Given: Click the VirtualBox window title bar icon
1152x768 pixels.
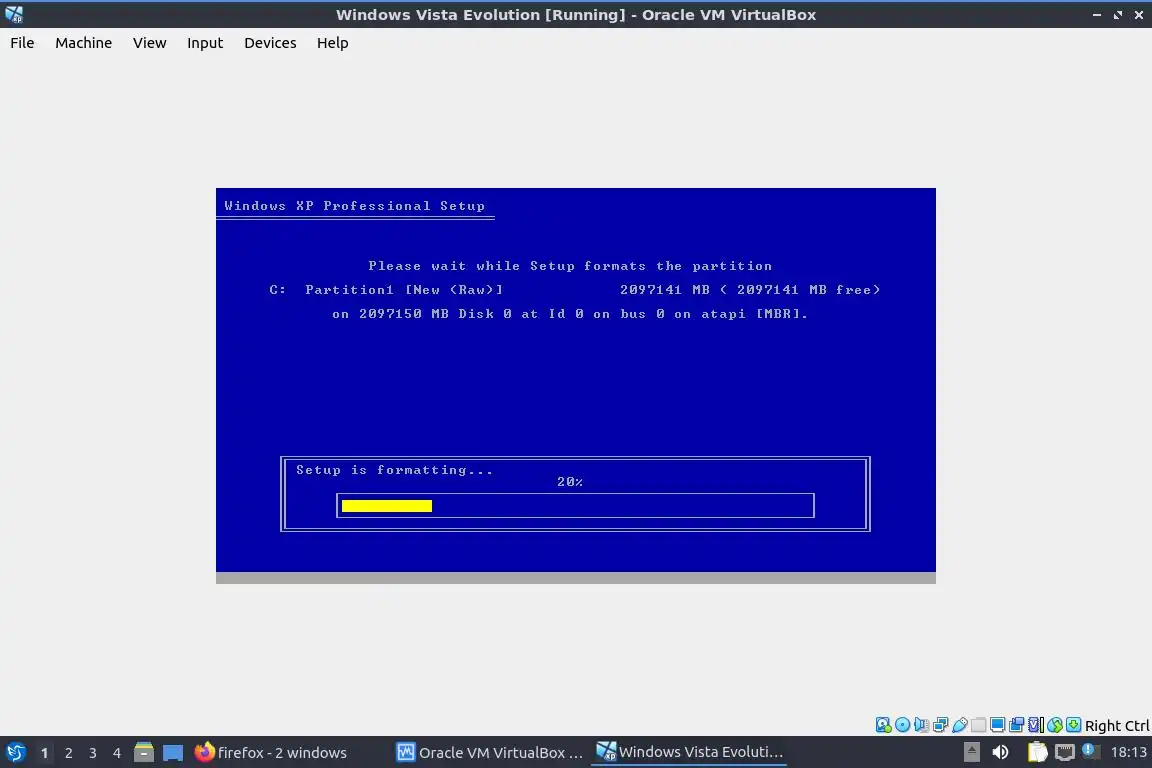Looking at the screenshot, I should click(14, 14).
